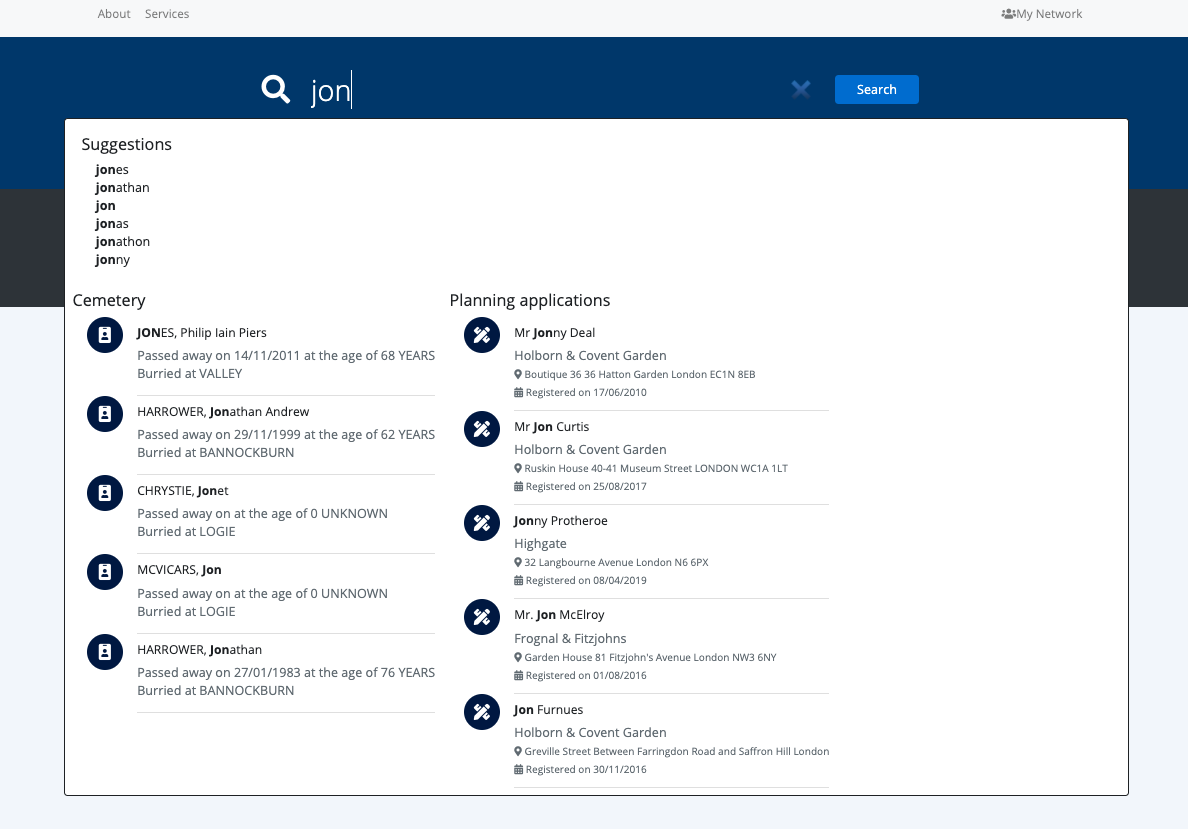Open planning application for Mr. Jon McElroy

pos(559,615)
